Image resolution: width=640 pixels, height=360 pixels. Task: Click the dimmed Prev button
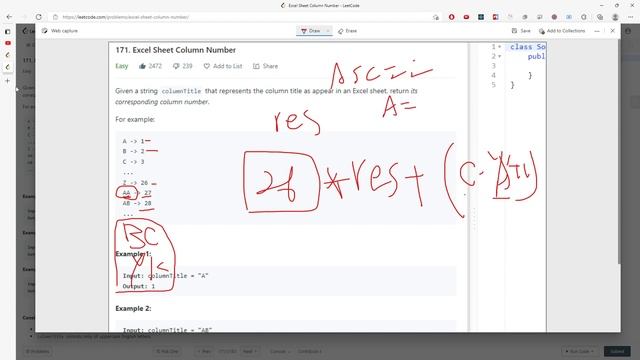pos(204,351)
